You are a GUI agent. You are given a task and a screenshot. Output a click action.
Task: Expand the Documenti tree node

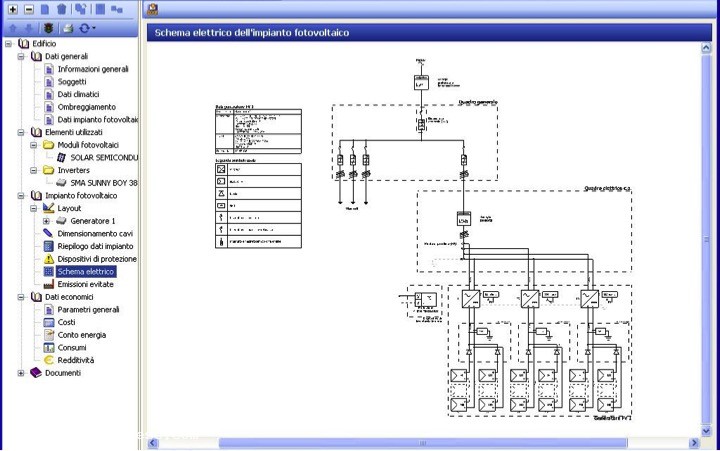coord(21,373)
